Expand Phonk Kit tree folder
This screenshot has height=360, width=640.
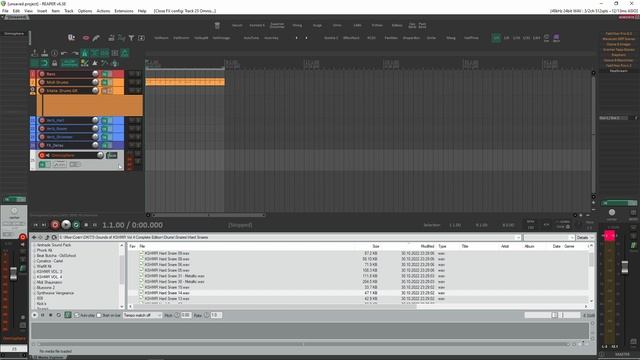click(x=34, y=250)
